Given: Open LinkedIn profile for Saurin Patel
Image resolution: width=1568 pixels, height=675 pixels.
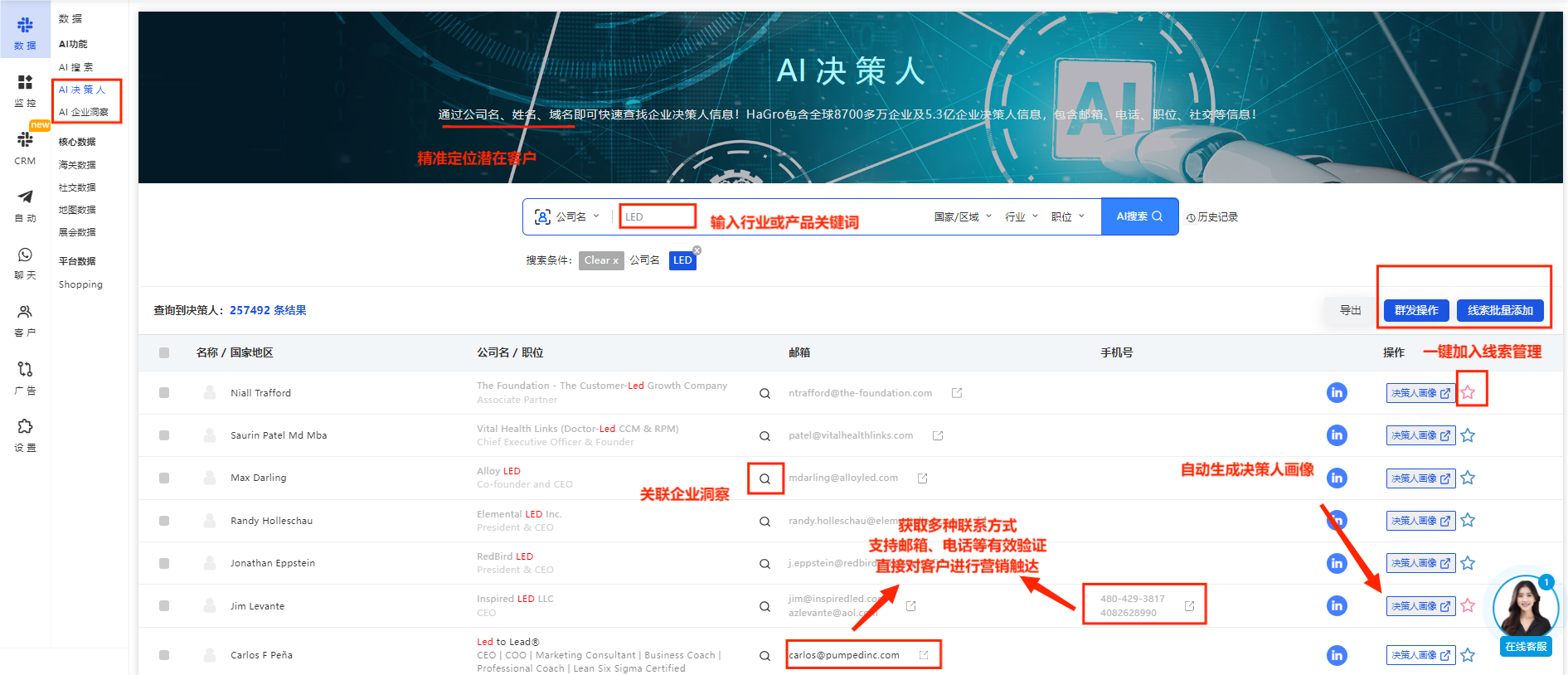Looking at the screenshot, I should coord(1337,435).
